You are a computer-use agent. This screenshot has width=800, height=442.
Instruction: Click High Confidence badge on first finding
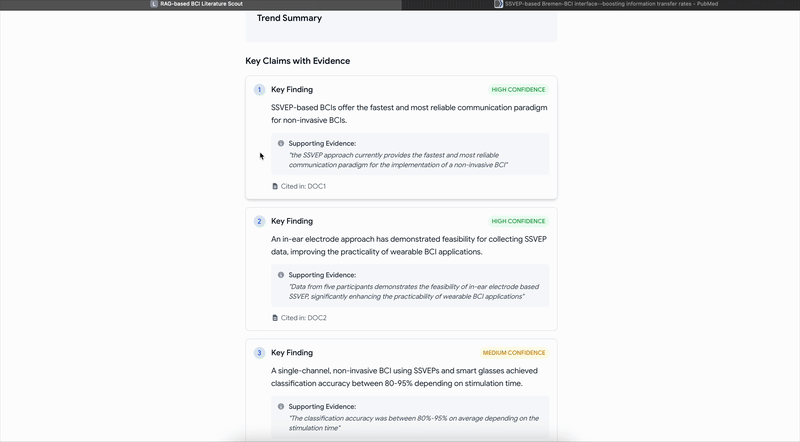pyautogui.click(x=518, y=90)
